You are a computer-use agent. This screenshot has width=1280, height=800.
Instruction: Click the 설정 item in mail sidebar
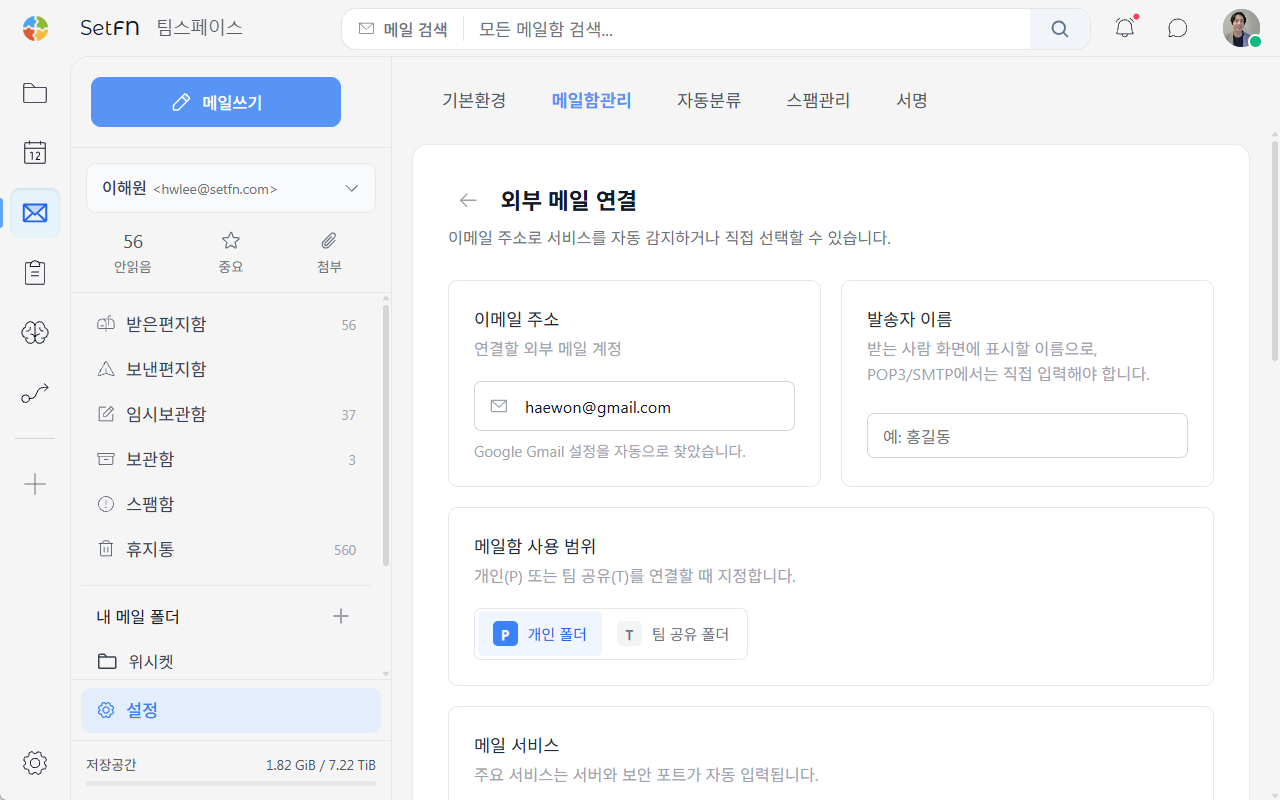[x=231, y=710]
